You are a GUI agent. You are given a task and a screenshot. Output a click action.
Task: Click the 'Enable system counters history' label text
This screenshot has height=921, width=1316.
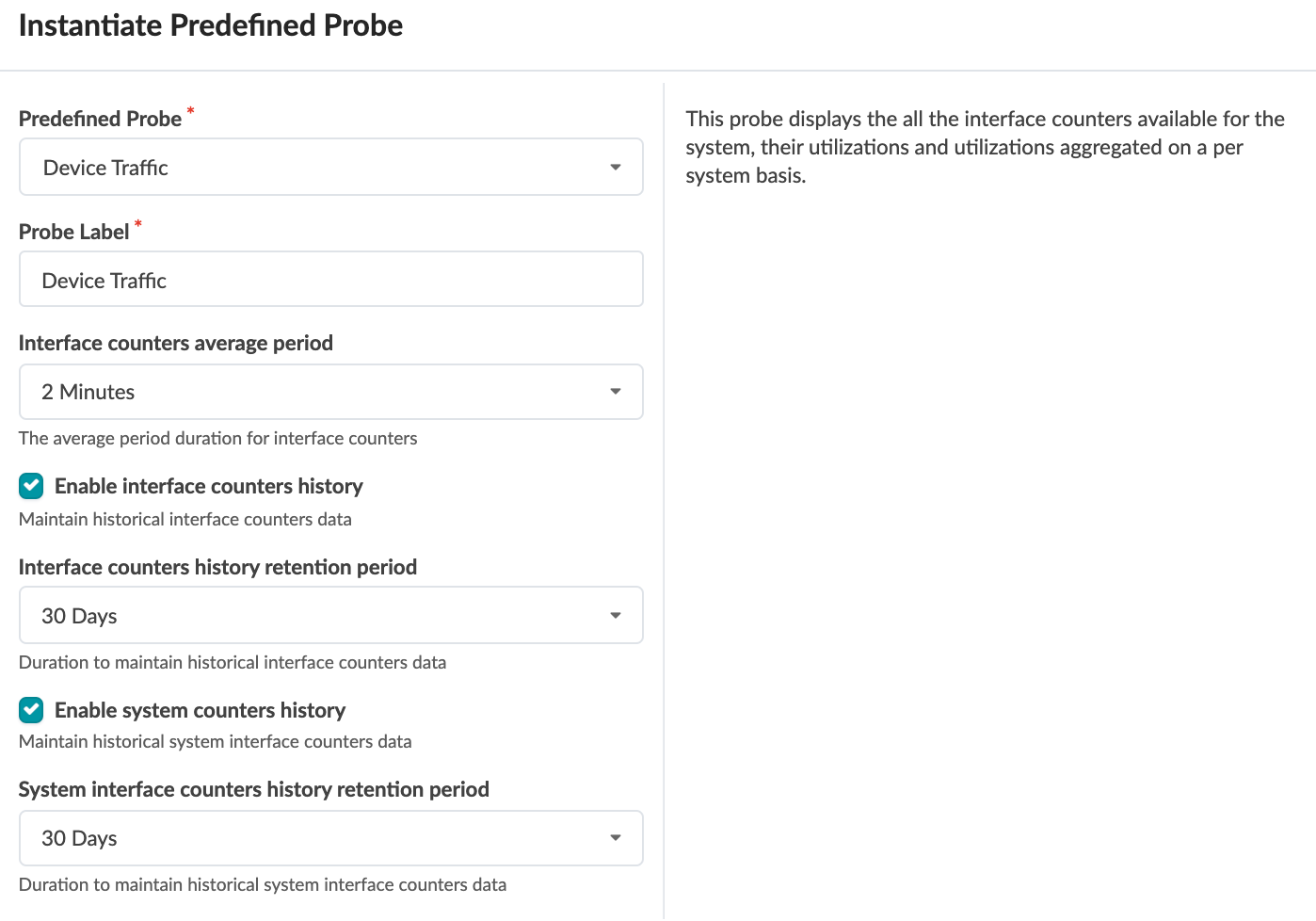tap(200, 710)
